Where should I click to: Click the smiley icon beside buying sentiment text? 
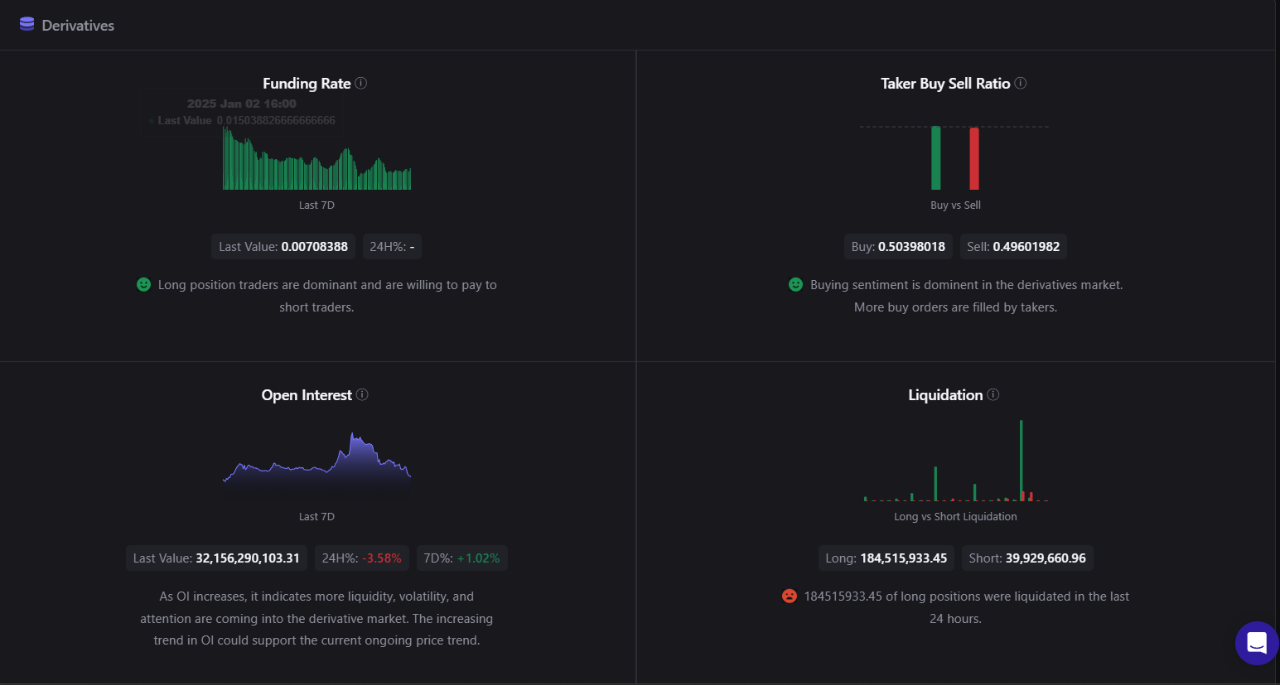tap(795, 284)
